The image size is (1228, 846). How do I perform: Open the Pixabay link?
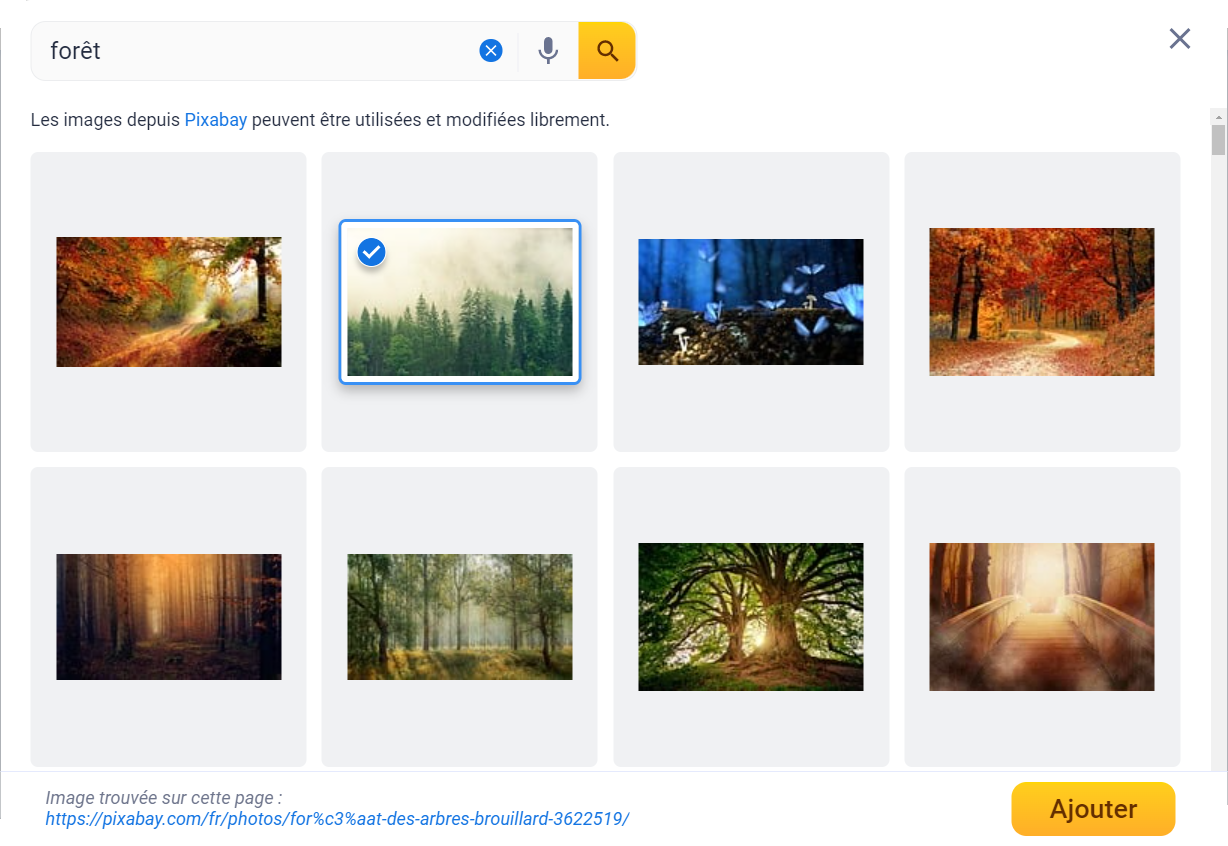[215, 120]
